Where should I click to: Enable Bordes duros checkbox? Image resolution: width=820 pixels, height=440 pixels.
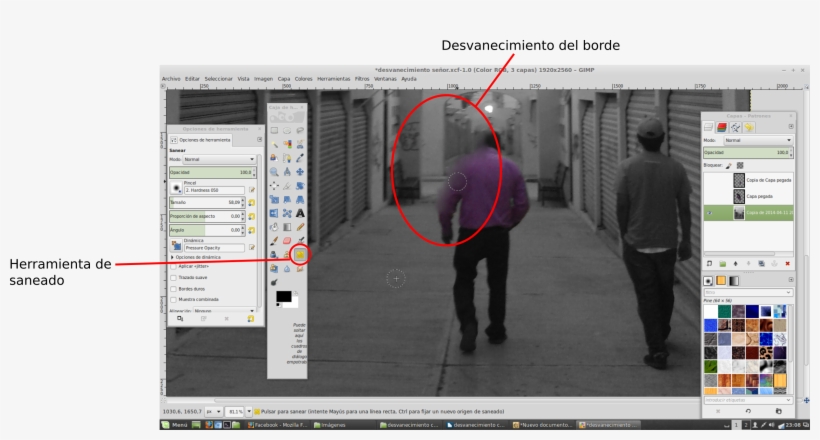pyautogui.click(x=174, y=289)
